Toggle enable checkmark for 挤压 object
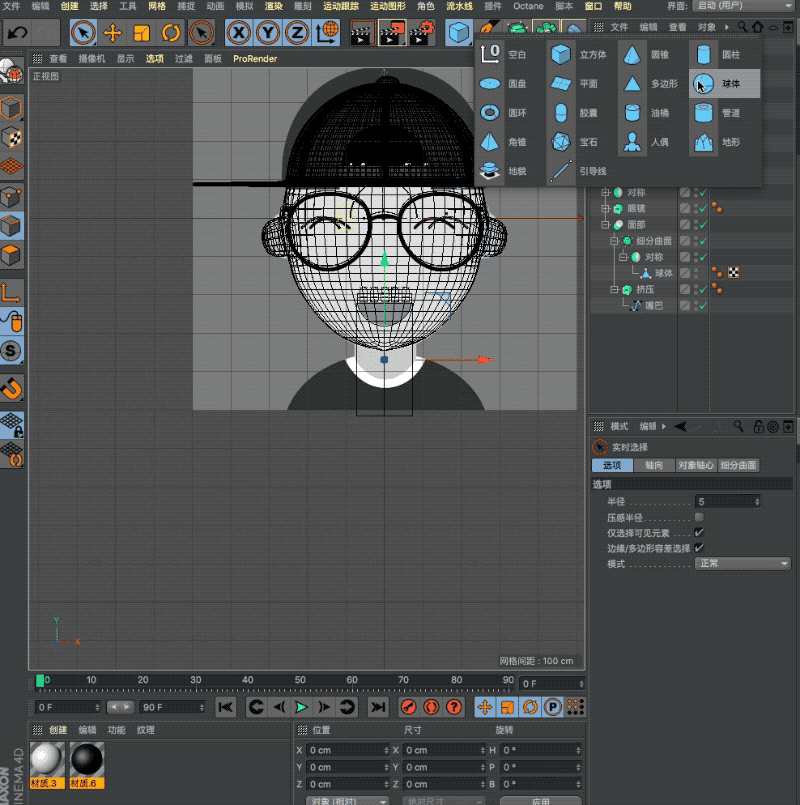 click(702, 290)
